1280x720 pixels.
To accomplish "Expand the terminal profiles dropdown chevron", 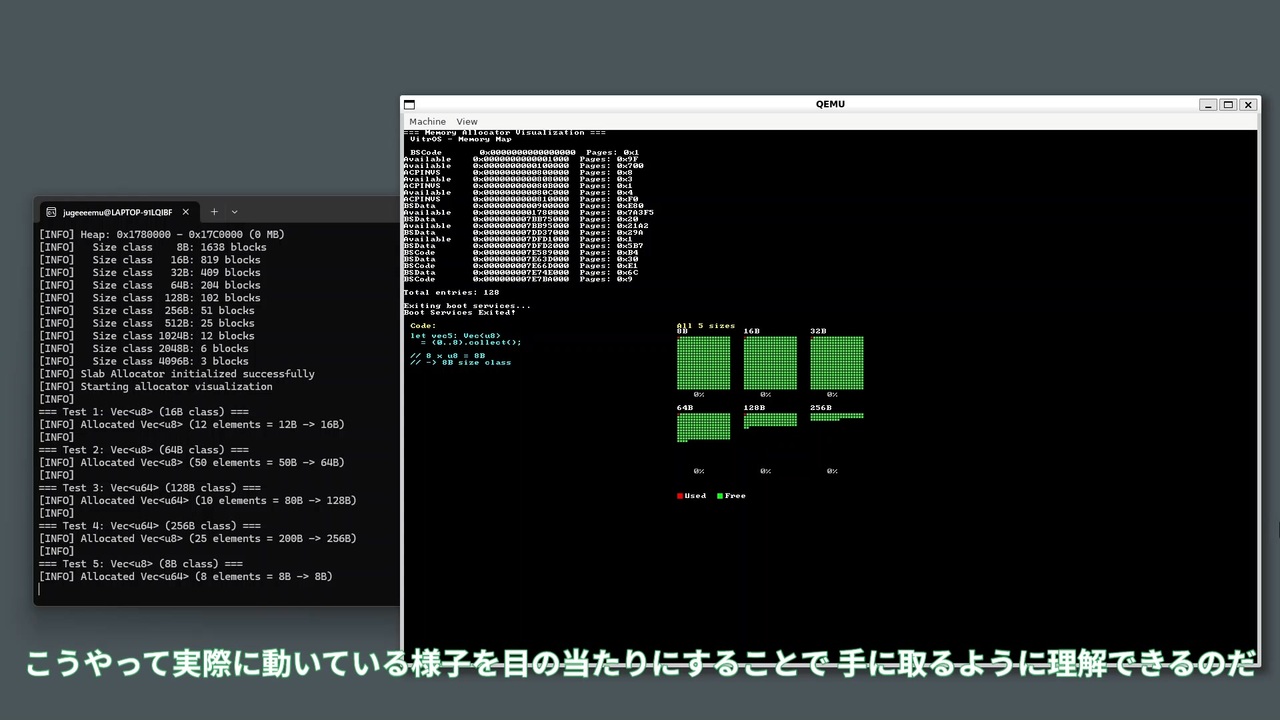I will tap(235, 212).
